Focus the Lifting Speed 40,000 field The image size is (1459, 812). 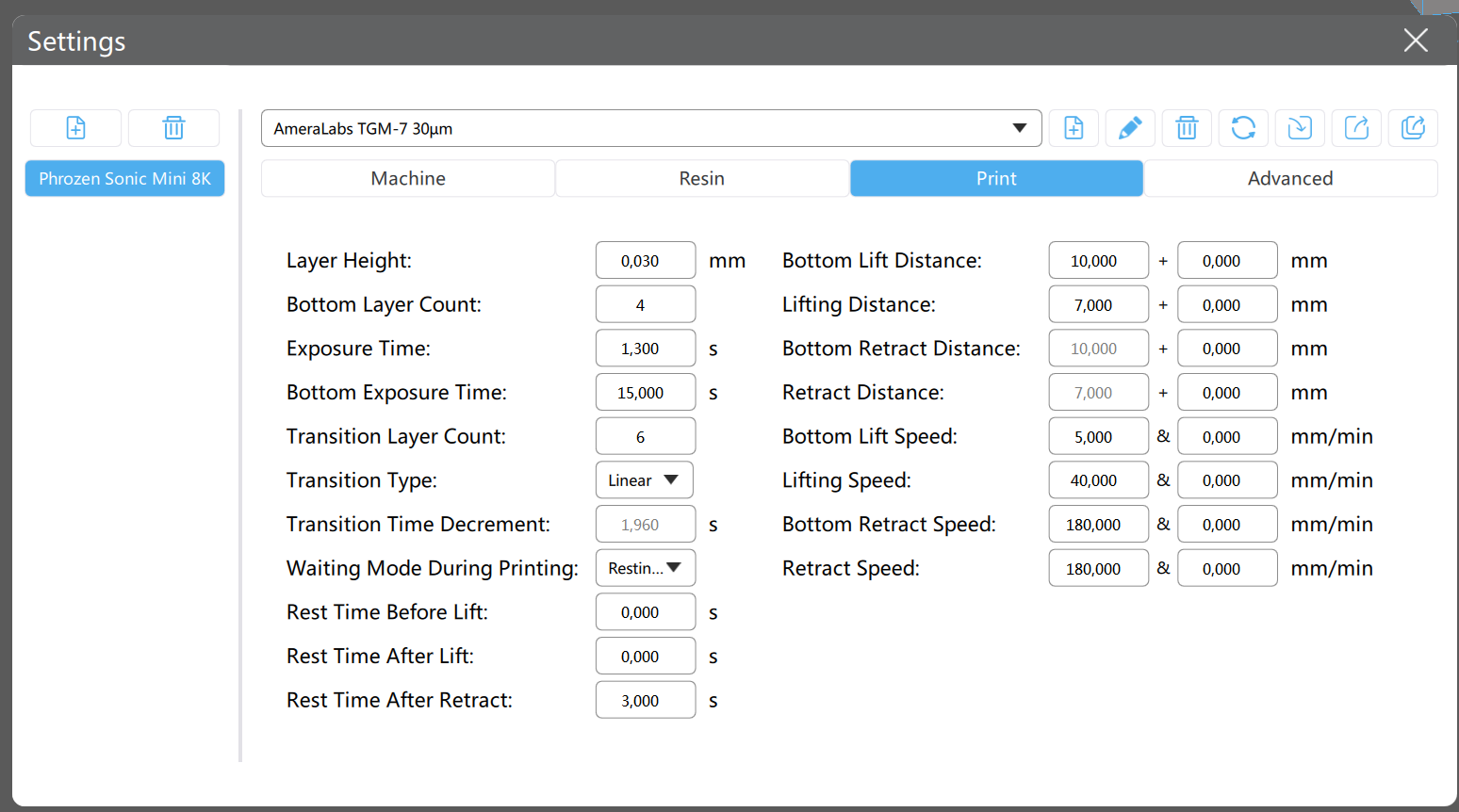[x=1098, y=480]
